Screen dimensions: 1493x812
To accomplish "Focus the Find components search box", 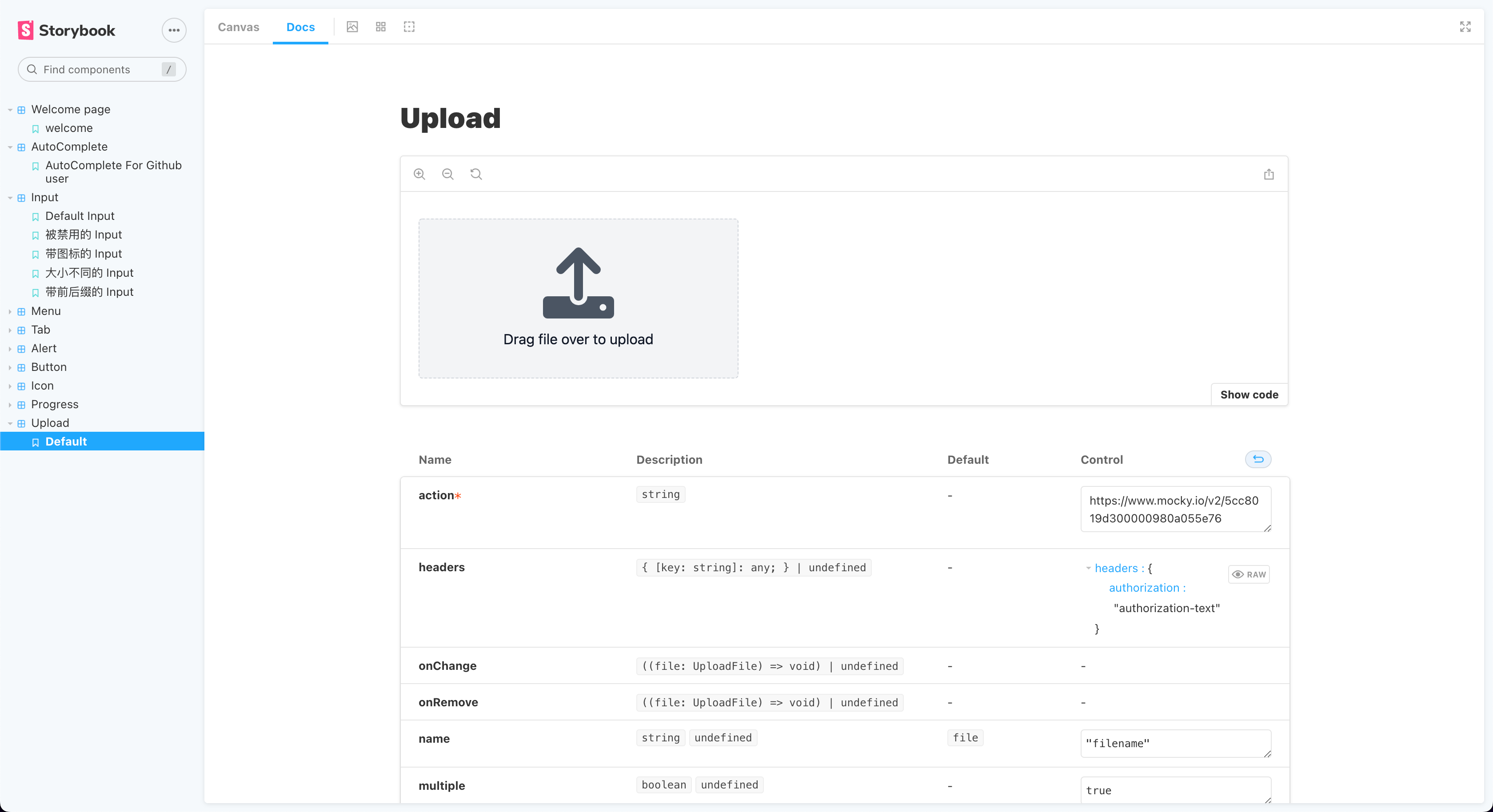I will [x=96, y=70].
